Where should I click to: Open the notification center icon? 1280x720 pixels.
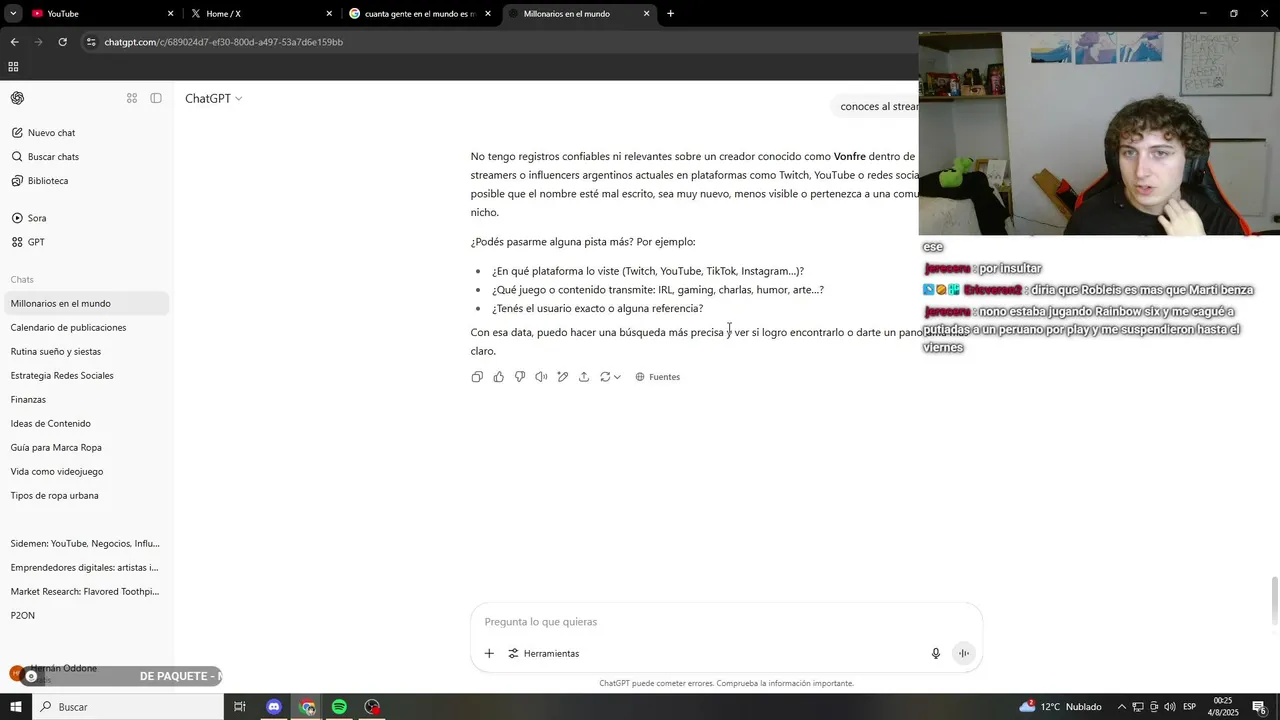(1260, 707)
